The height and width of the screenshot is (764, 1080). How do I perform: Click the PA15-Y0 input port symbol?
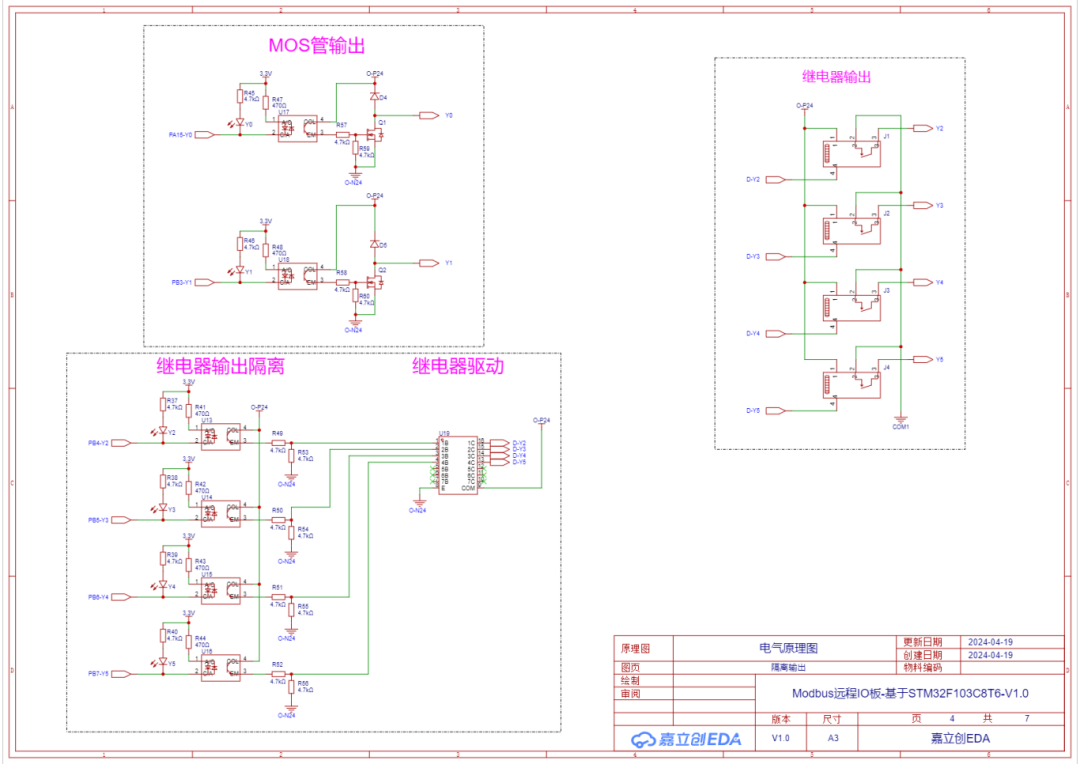205,135
